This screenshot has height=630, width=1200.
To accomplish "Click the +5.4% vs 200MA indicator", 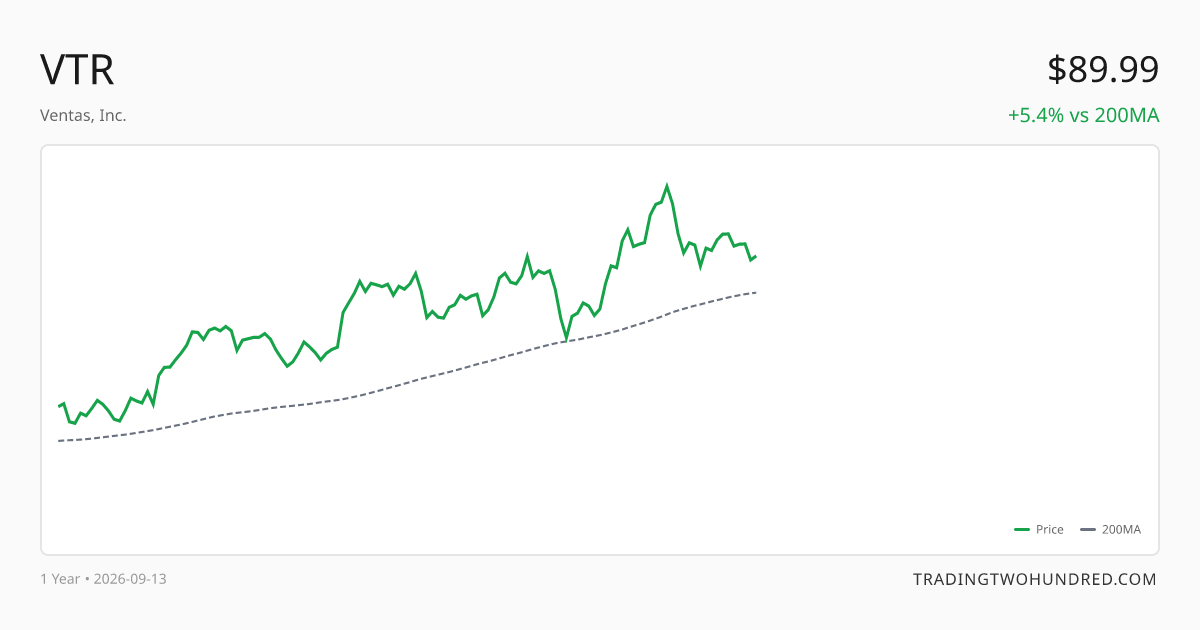I will pos(1083,115).
